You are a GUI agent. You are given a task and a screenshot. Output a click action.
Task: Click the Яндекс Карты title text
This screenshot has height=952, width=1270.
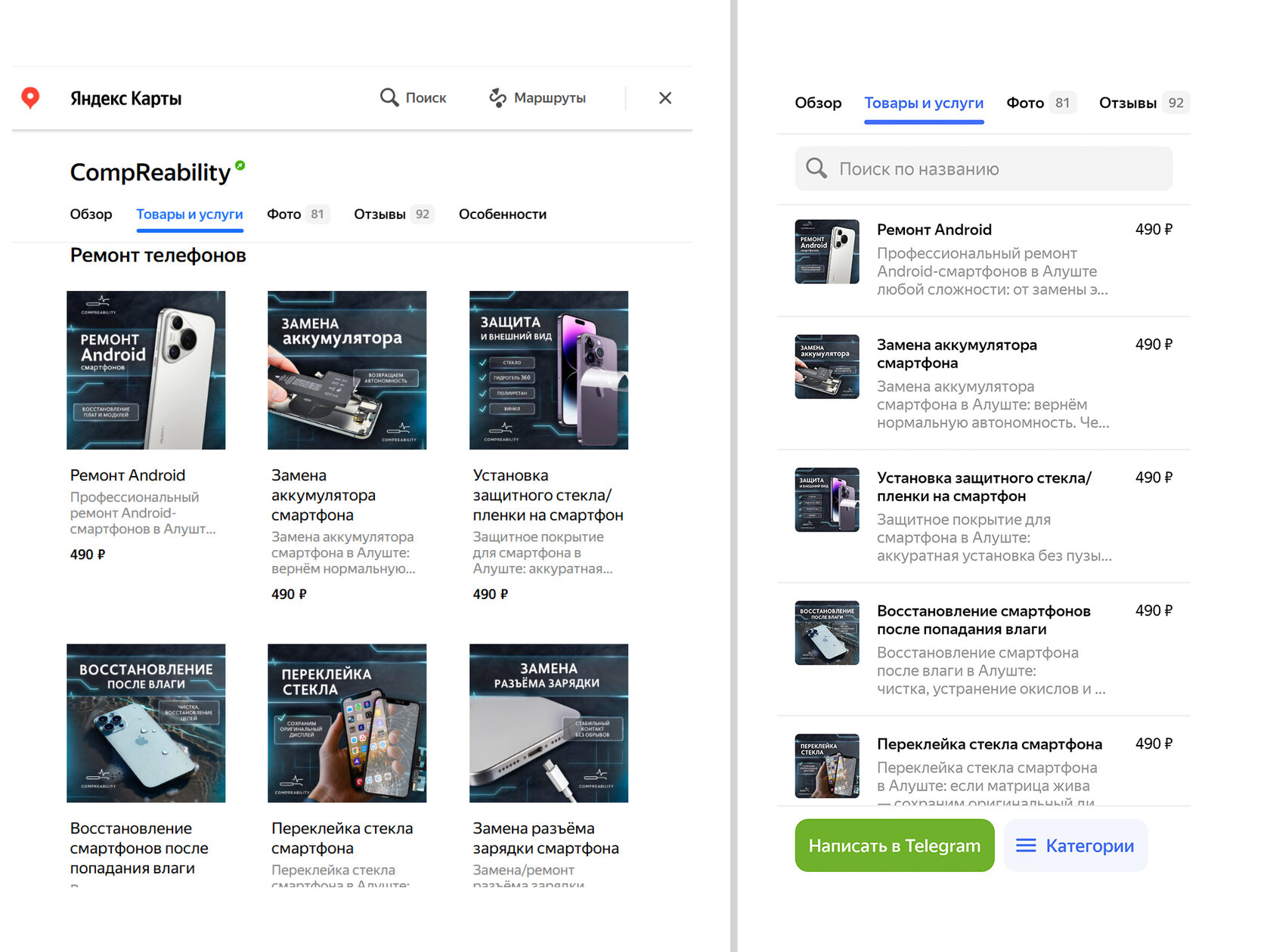[x=126, y=98]
